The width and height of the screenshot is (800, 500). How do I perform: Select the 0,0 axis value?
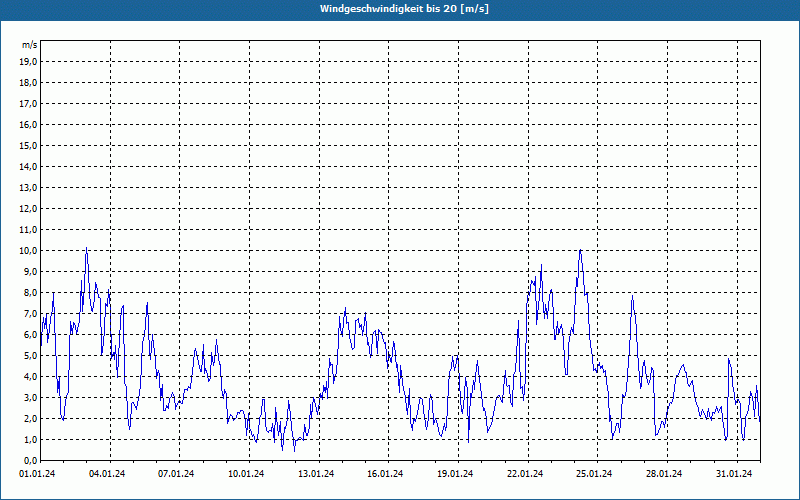pos(30,460)
